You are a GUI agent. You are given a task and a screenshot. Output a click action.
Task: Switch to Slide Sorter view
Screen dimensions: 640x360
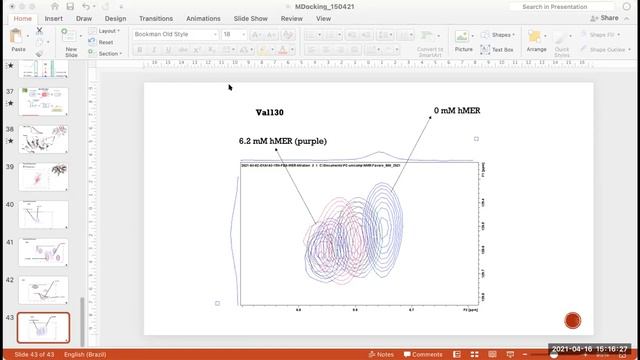click(474, 354)
